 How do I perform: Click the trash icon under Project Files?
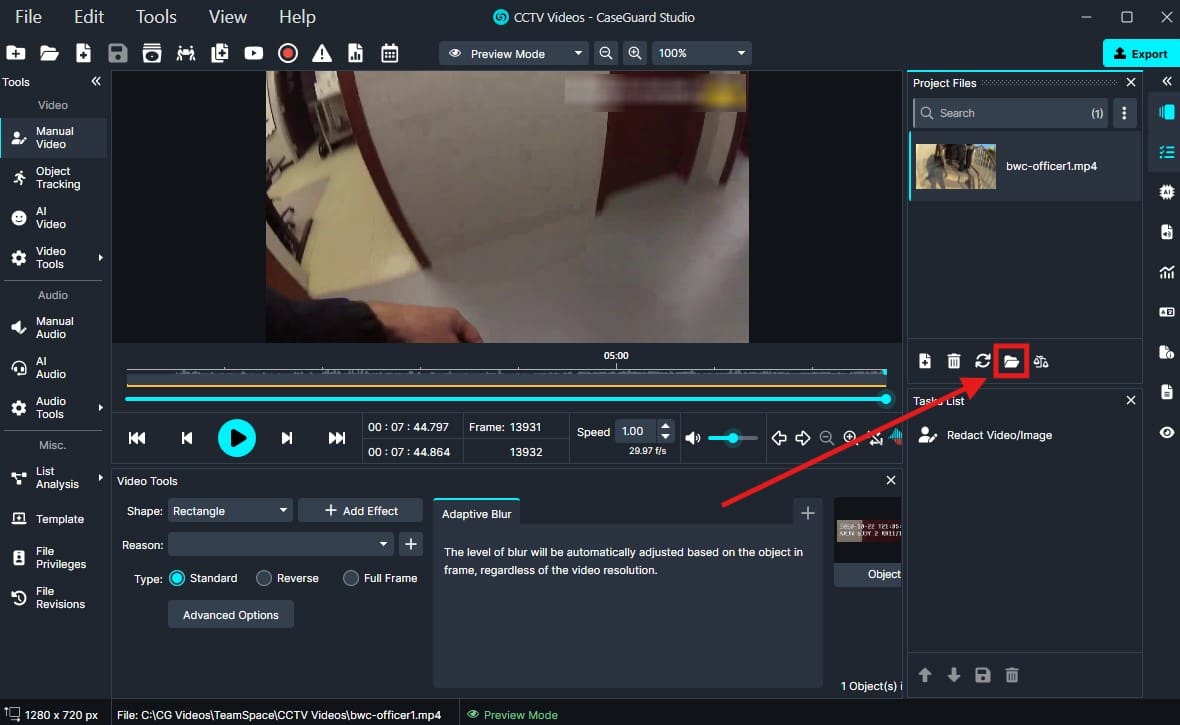pyautogui.click(x=954, y=361)
